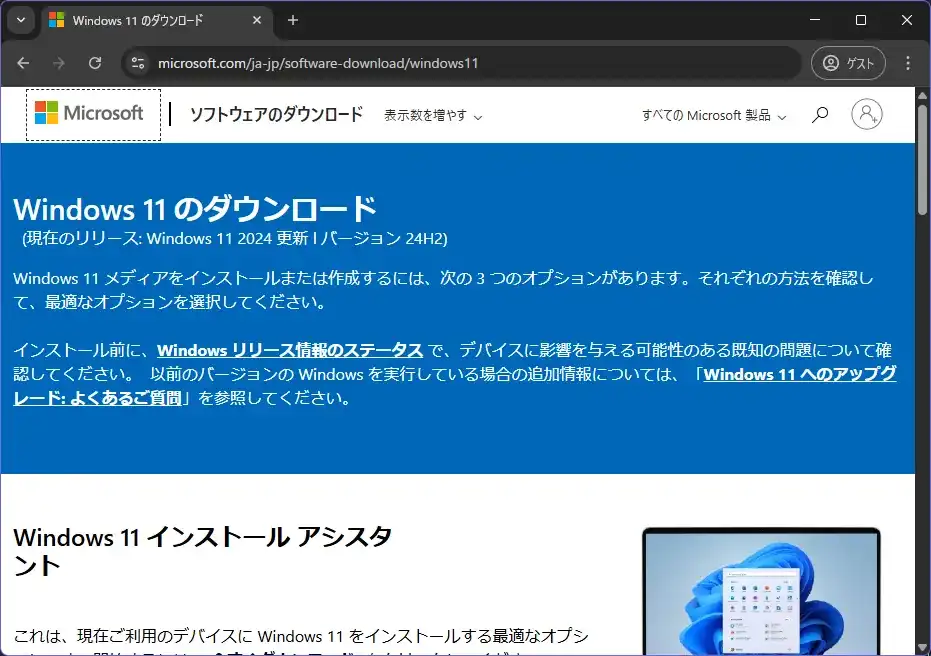
Task: Expand the 表示数を増やす menu
Action: coord(433,116)
